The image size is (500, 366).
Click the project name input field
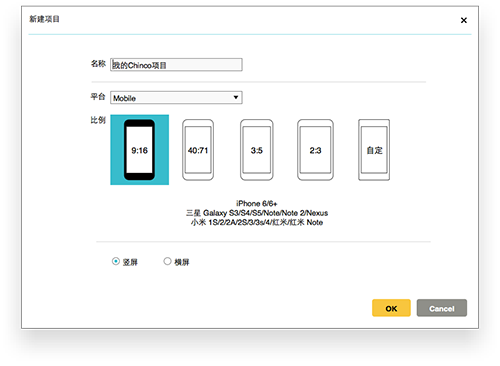tap(176, 65)
